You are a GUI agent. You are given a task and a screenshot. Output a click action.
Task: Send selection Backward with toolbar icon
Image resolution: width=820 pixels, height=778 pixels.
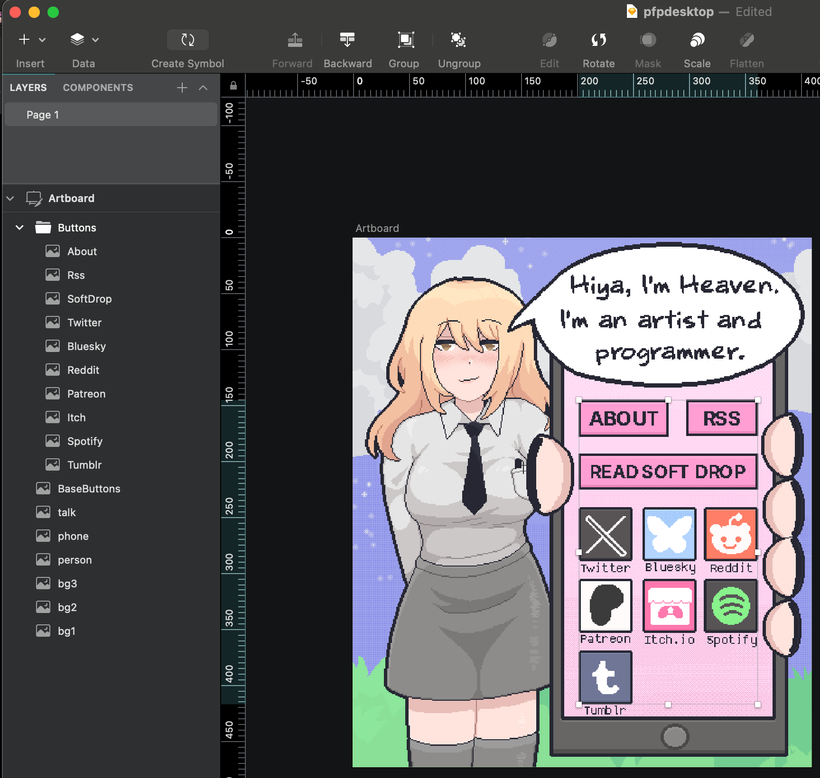pyautogui.click(x=347, y=40)
